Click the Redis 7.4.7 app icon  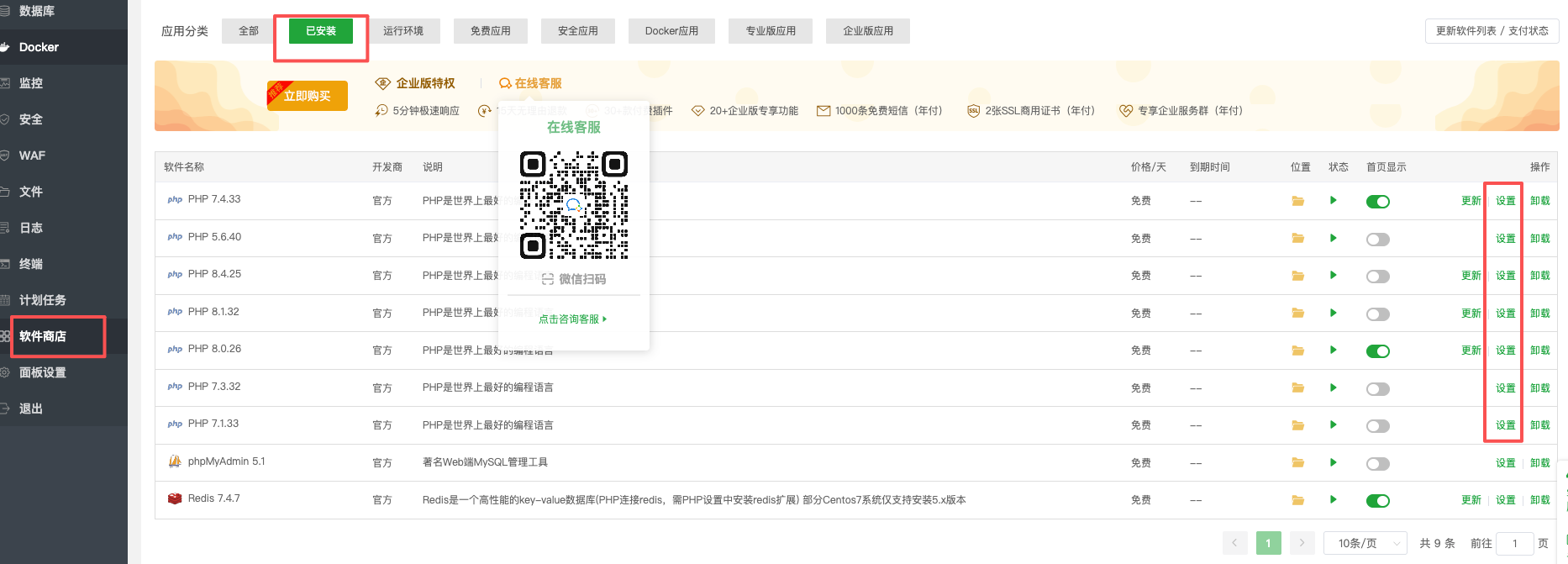[x=175, y=498]
